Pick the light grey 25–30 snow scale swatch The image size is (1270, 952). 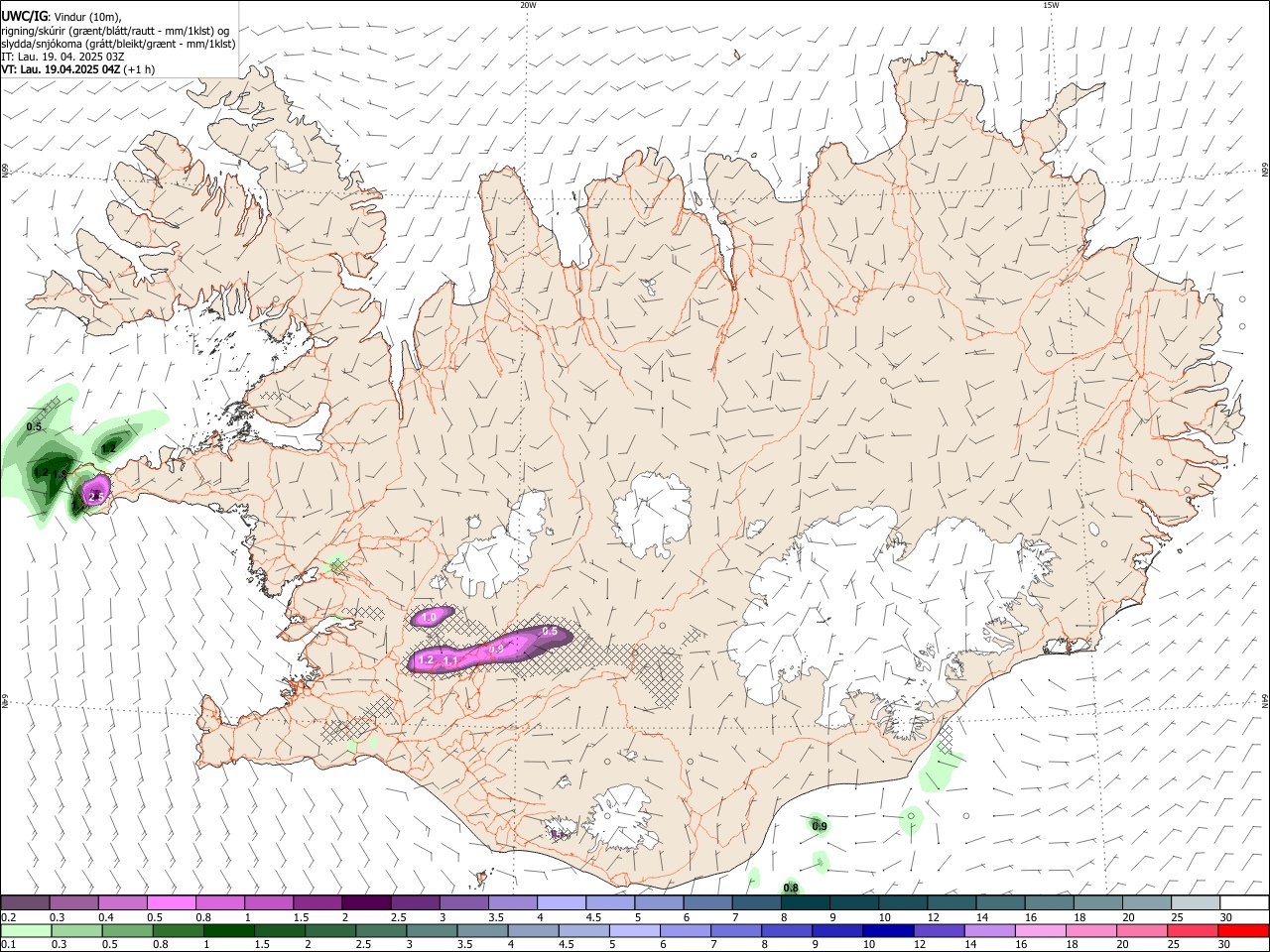coord(1196,902)
